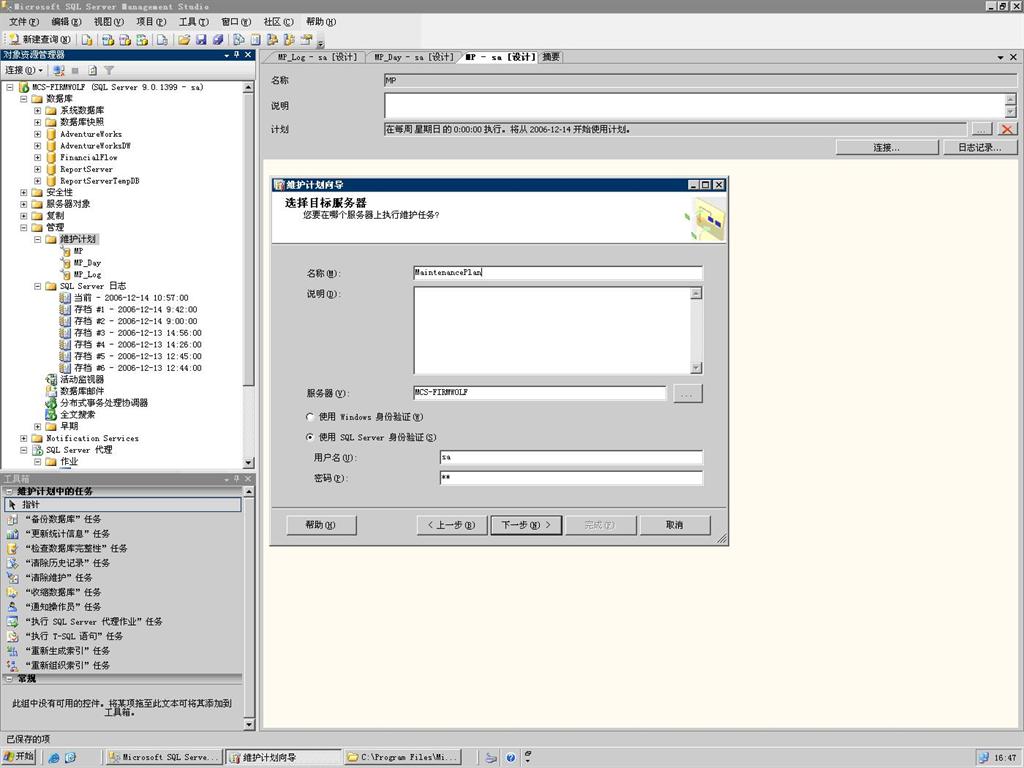Select 使用 Windows 身份验证 radio button
Screen dimensions: 1024x768
310,417
